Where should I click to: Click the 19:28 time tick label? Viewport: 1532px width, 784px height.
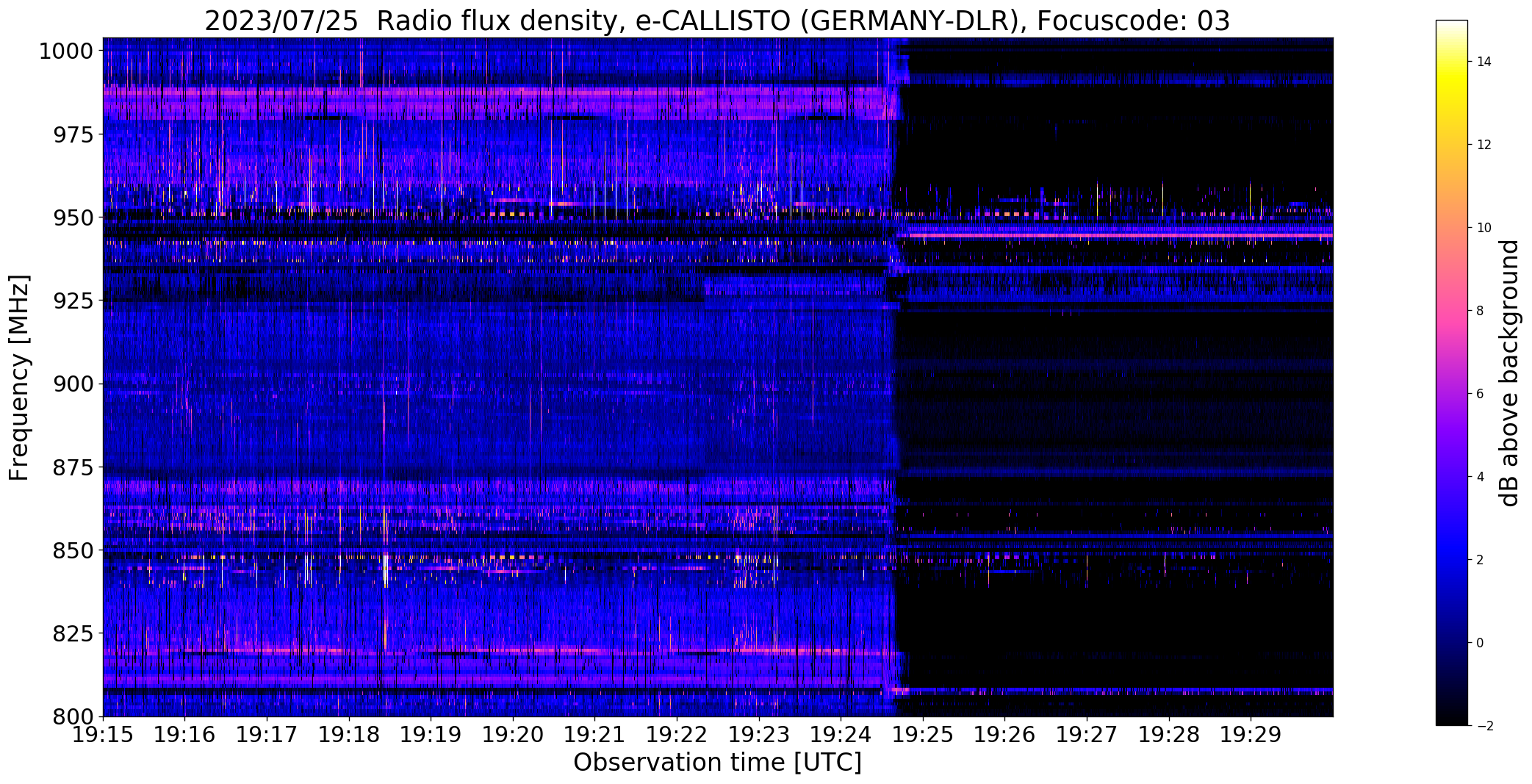[x=1169, y=734]
